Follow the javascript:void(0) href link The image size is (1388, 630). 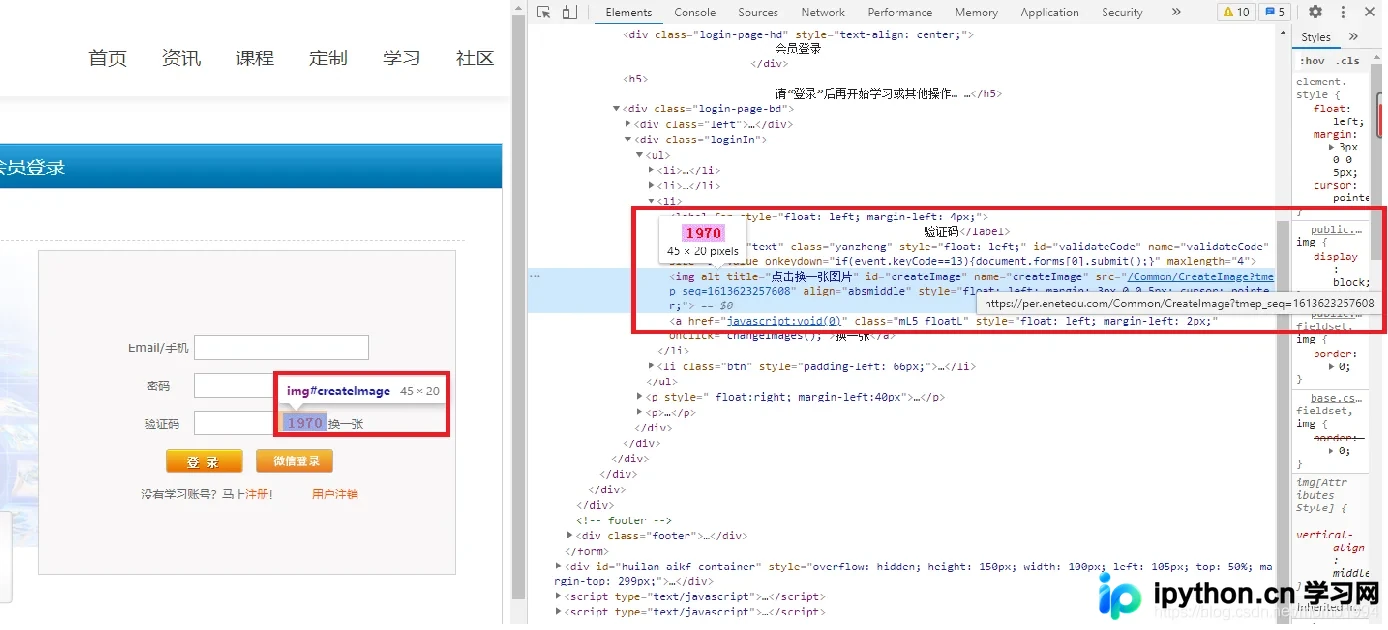(x=783, y=321)
